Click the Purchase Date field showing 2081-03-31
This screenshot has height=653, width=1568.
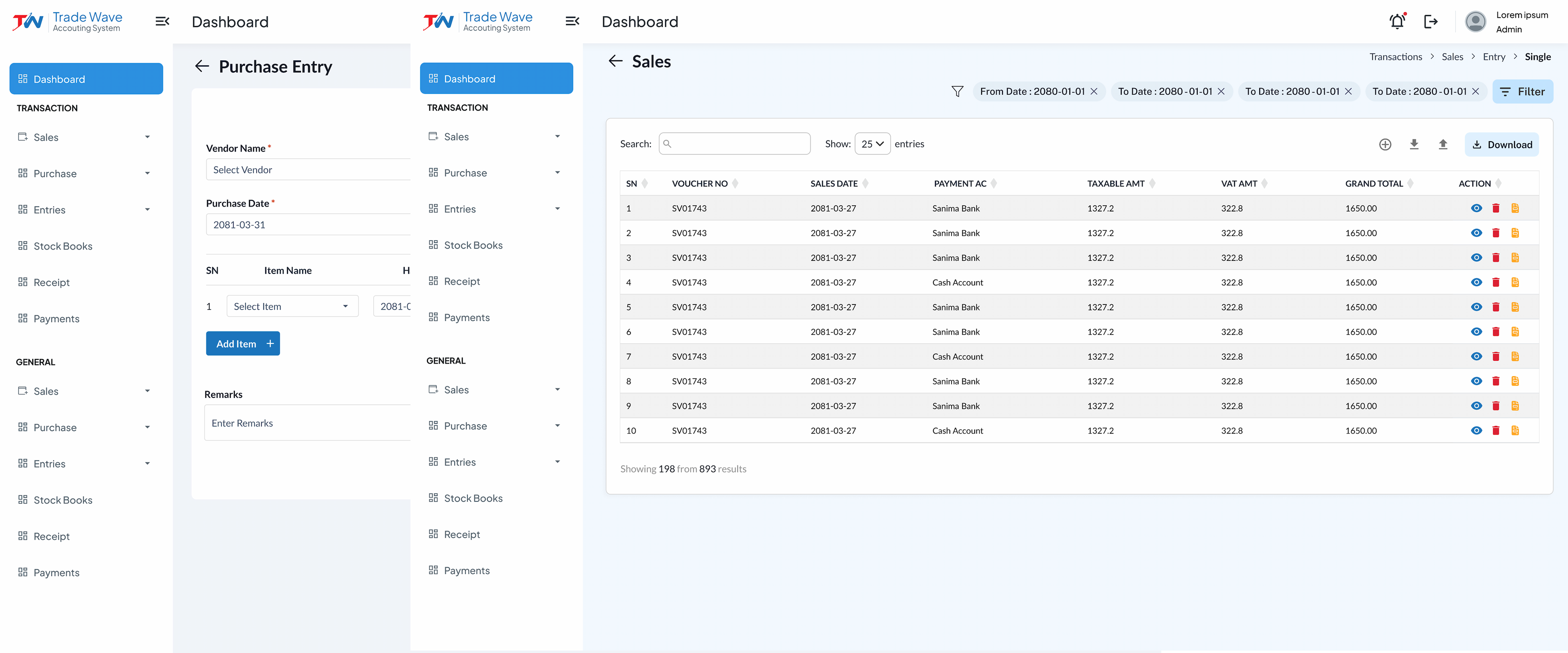(308, 224)
